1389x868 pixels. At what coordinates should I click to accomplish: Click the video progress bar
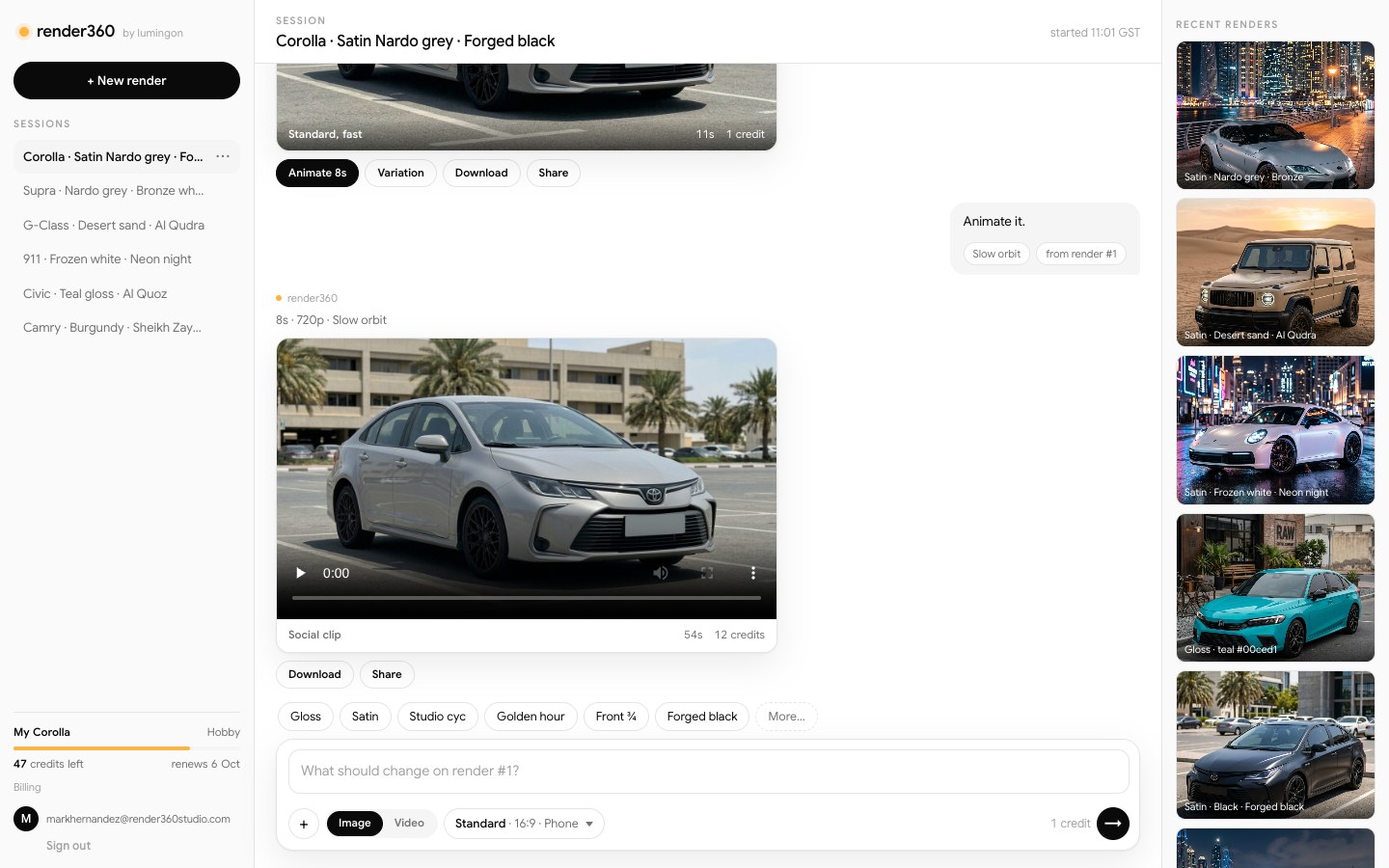pos(527,598)
